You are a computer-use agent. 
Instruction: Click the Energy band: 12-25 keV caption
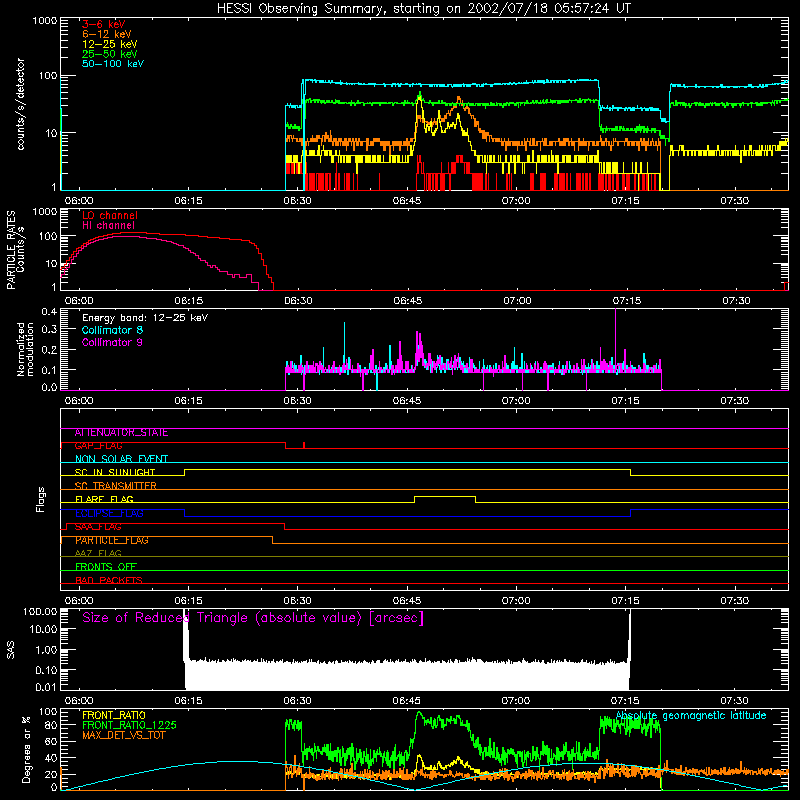[x=145, y=318]
